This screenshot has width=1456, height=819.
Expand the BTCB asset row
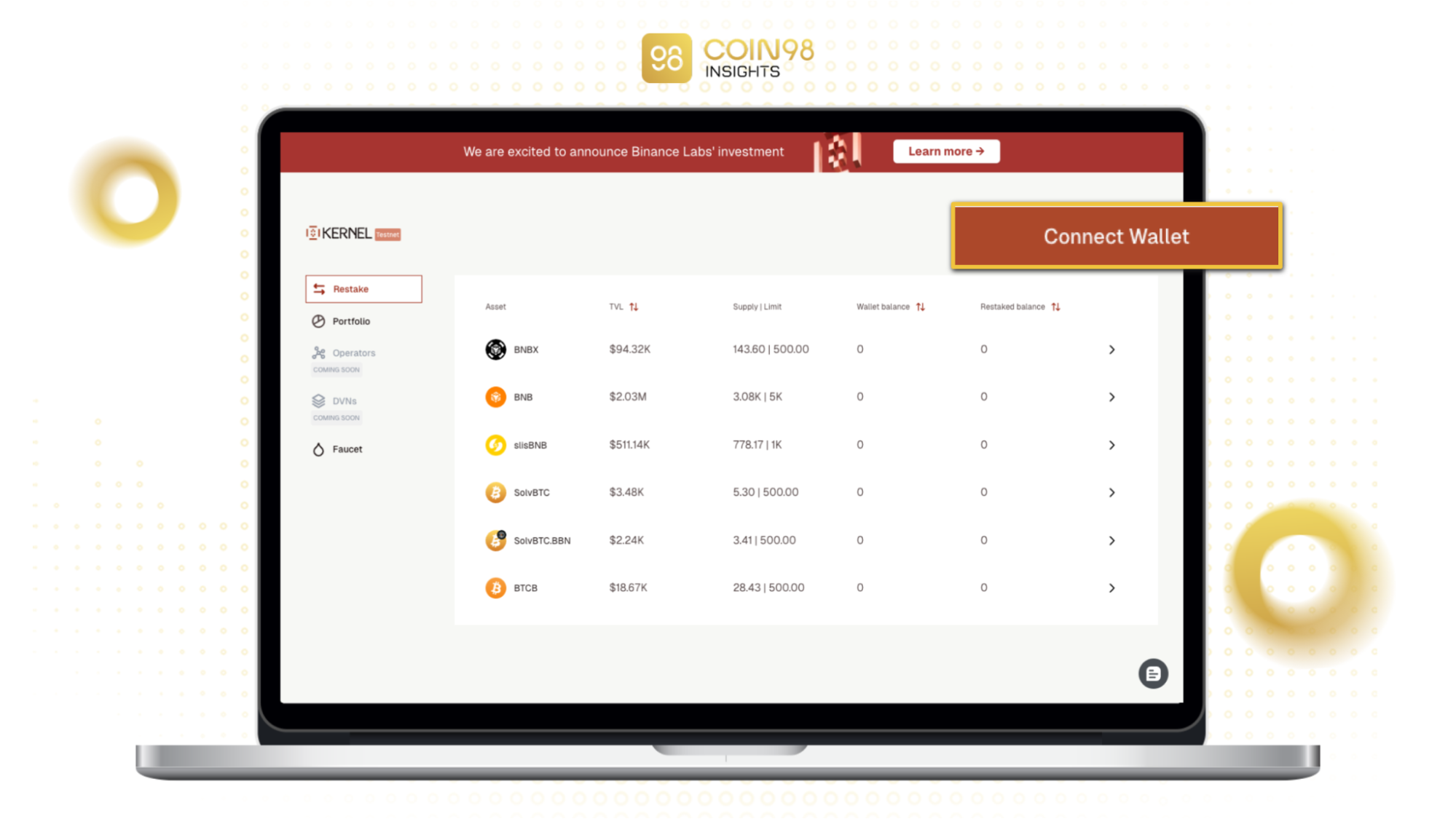(x=1111, y=588)
